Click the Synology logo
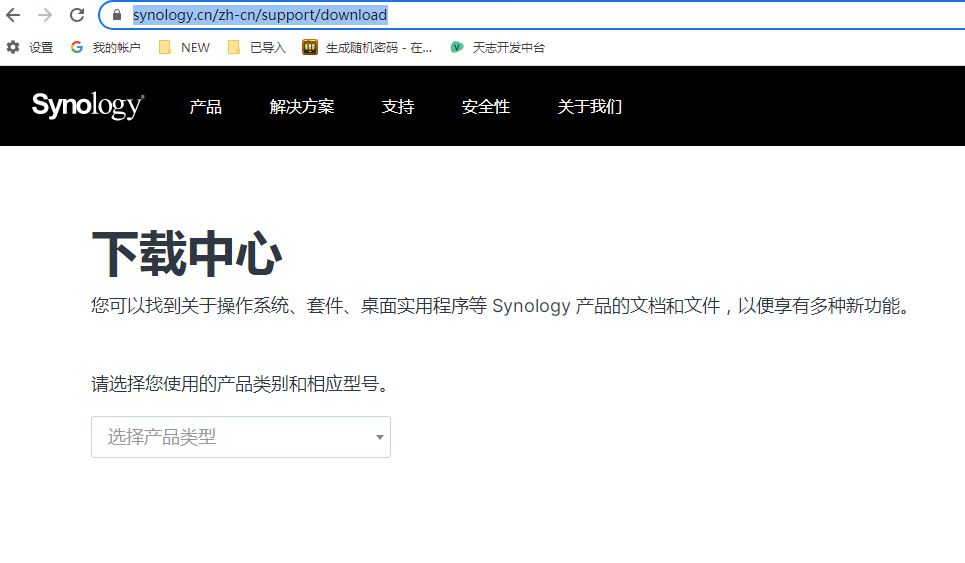This screenshot has width=965, height=563. click(88, 106)
